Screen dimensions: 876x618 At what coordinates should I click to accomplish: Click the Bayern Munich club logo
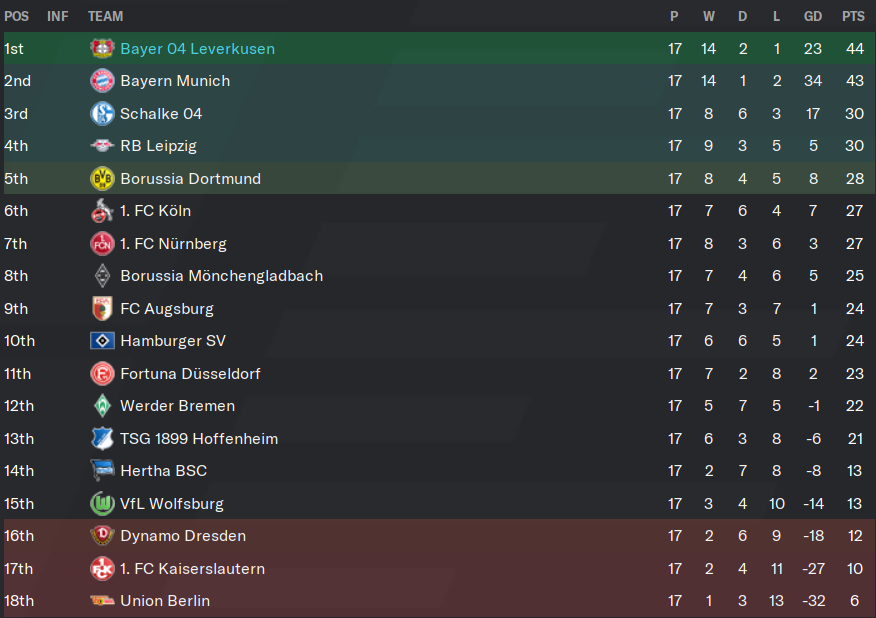[102, 81]
